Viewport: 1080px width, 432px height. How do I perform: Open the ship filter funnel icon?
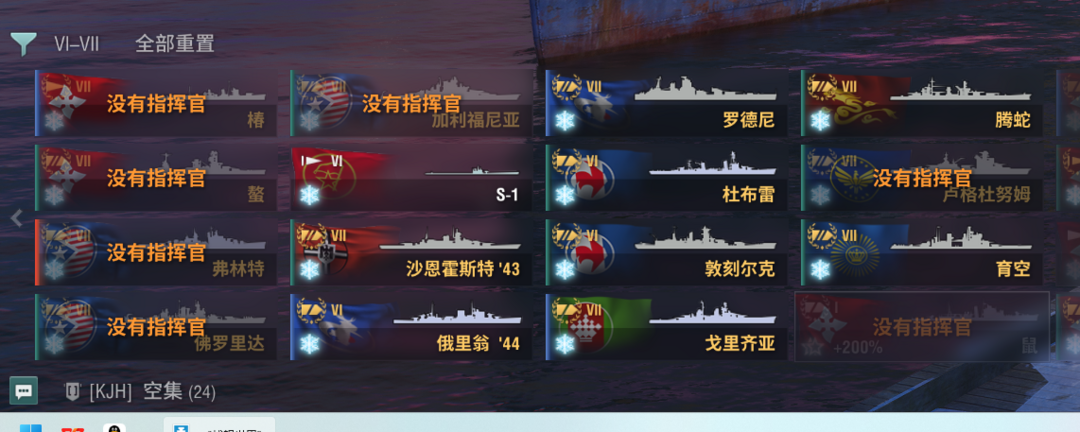[23, 43]
